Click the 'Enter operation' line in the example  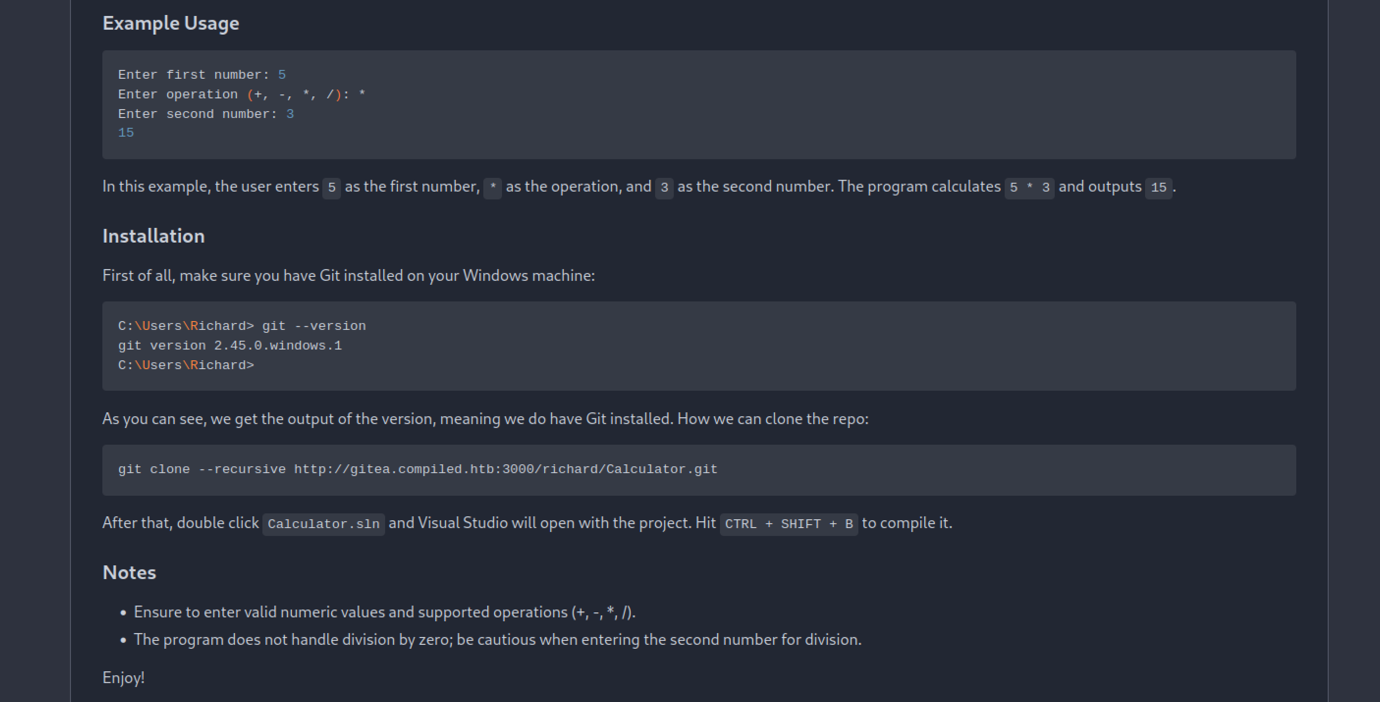point(241,95)
